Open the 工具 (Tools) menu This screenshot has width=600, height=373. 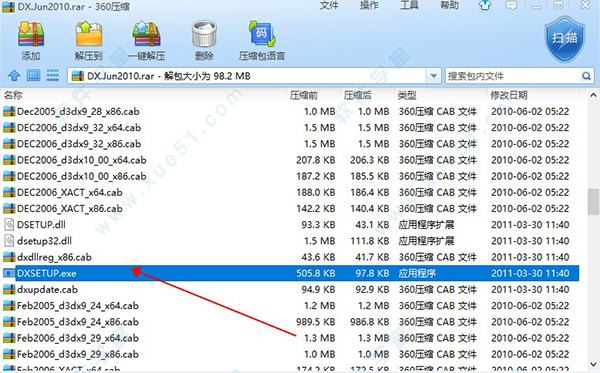click(409, 5)
